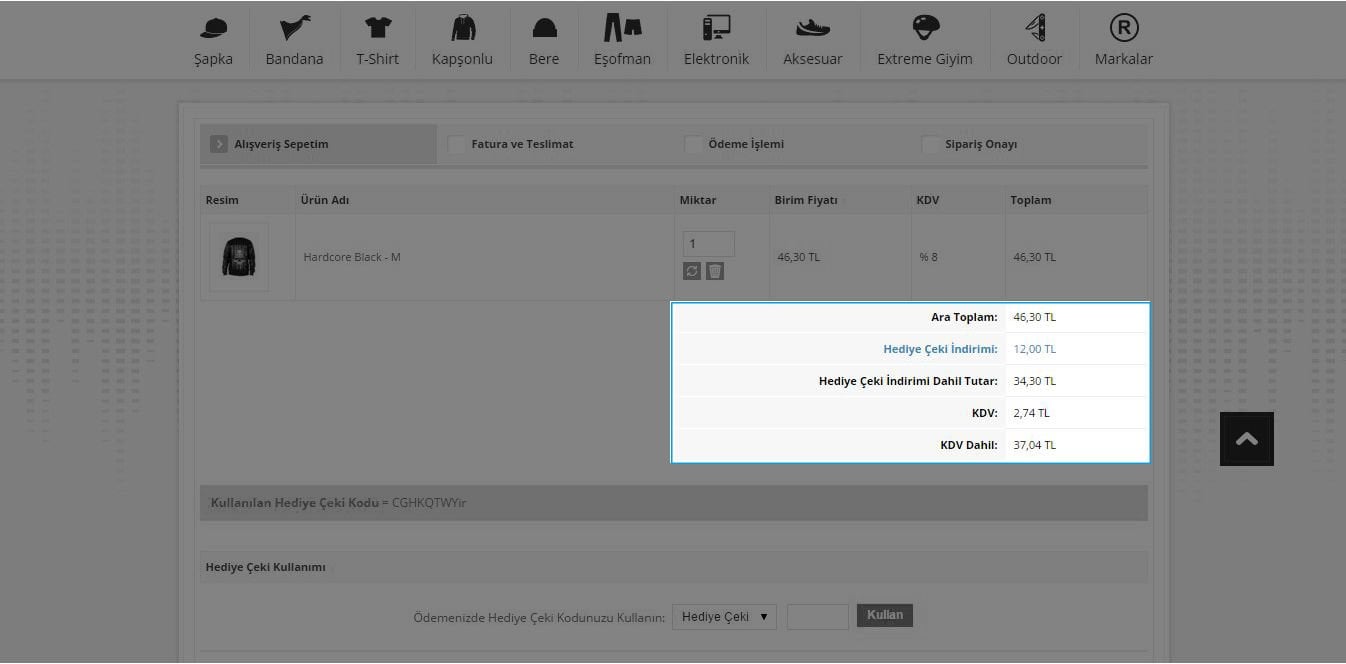Screen dimensions: 1346x664
Task: Refresh the quantity for Hardcore Black - M
Action: pos(692,271)
